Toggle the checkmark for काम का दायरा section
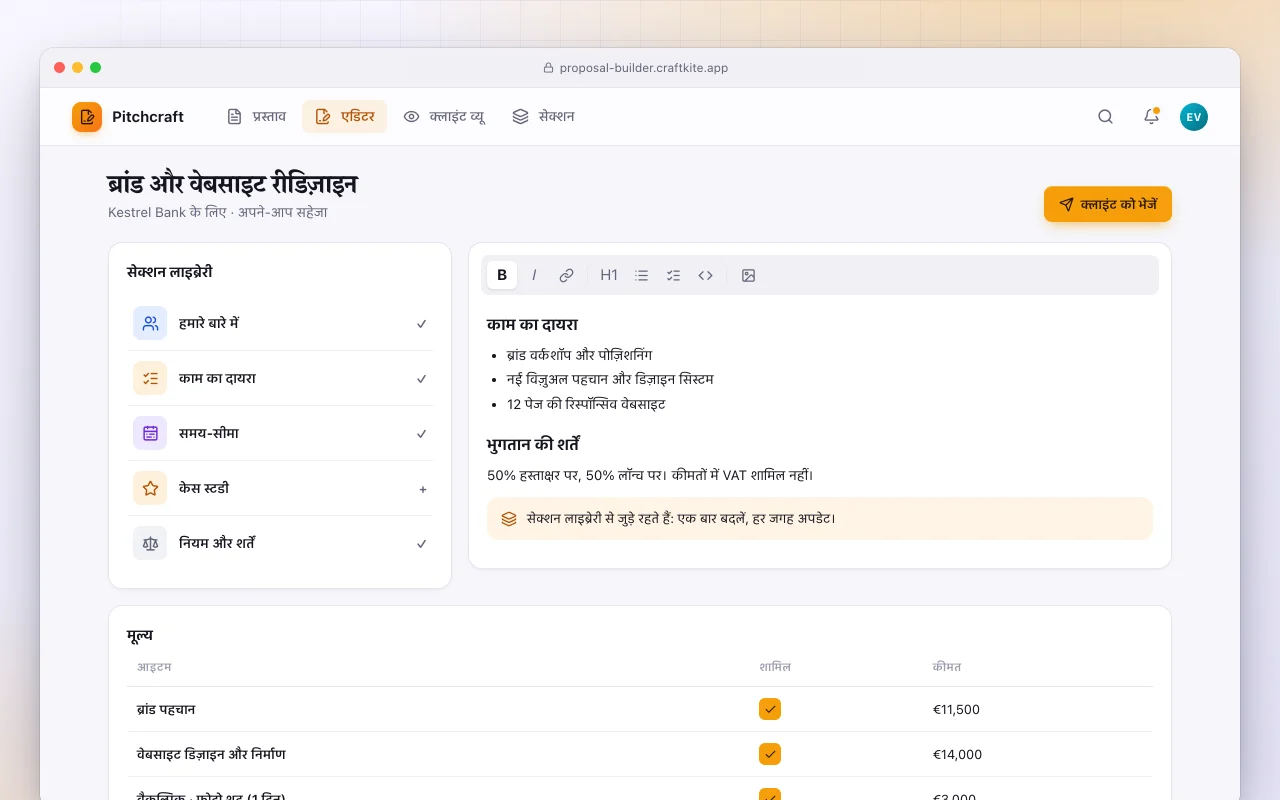The height and width of the screenshot is (800, 1280). click(422, 379)
